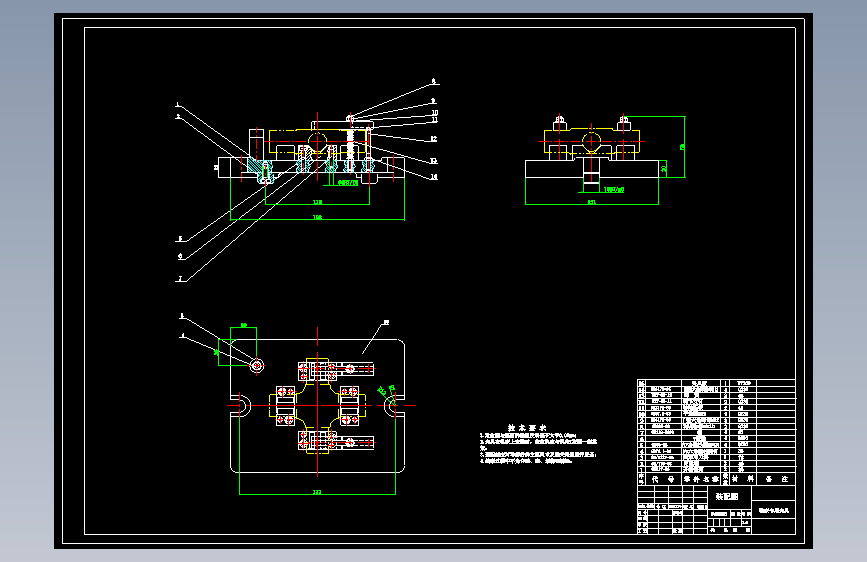The image size is (867, 562).
Task: Pick balloon number 5 leader label
Action: click(x=180, y=239)
